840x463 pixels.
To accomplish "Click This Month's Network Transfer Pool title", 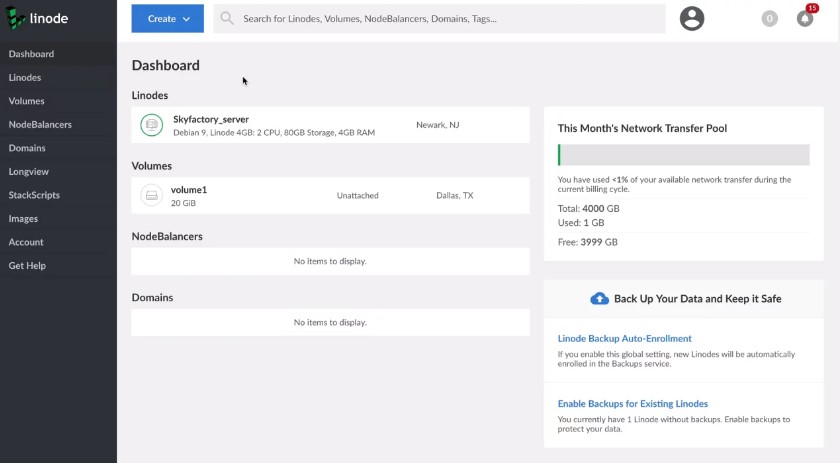I will pos(642,128).
